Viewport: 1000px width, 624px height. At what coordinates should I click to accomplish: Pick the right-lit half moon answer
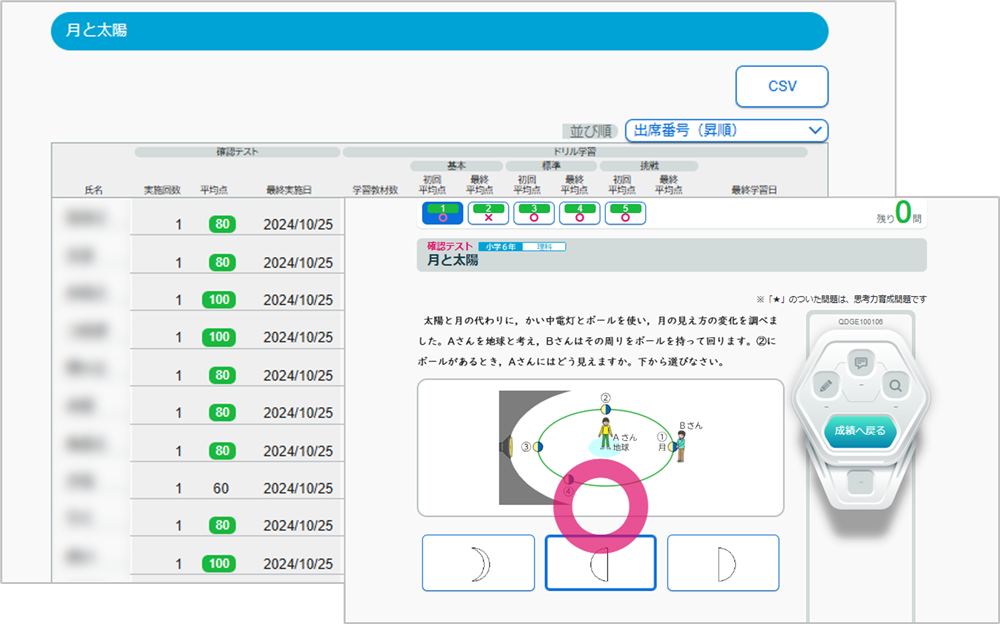point(722,562)
